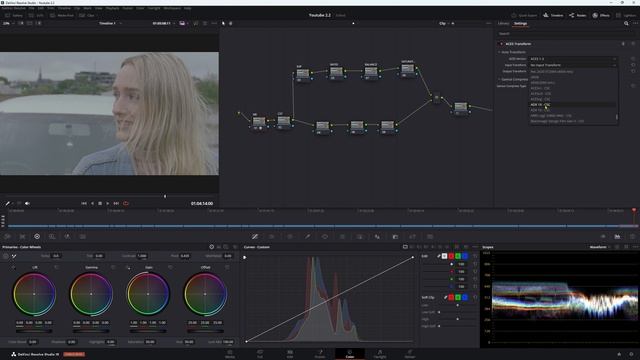The height and width of the screenshot is (360, 640).
Task: Select sRGB in the output list
Action: pos(535,77)
